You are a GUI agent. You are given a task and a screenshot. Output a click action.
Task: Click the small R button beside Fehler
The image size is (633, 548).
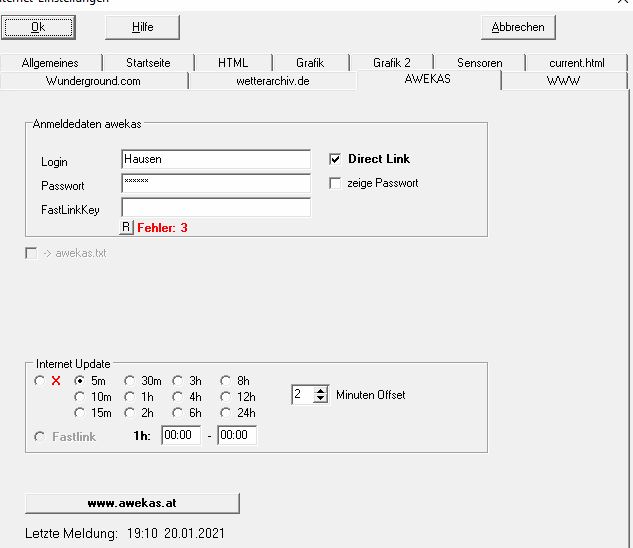tap(126, 228)
